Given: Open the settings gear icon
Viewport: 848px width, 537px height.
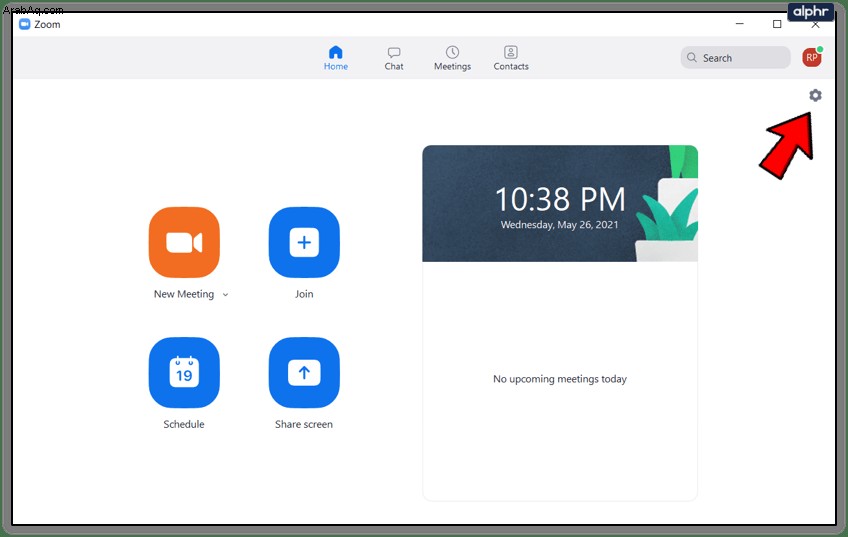Looking at the screenshot, I should tap(815, 96).
